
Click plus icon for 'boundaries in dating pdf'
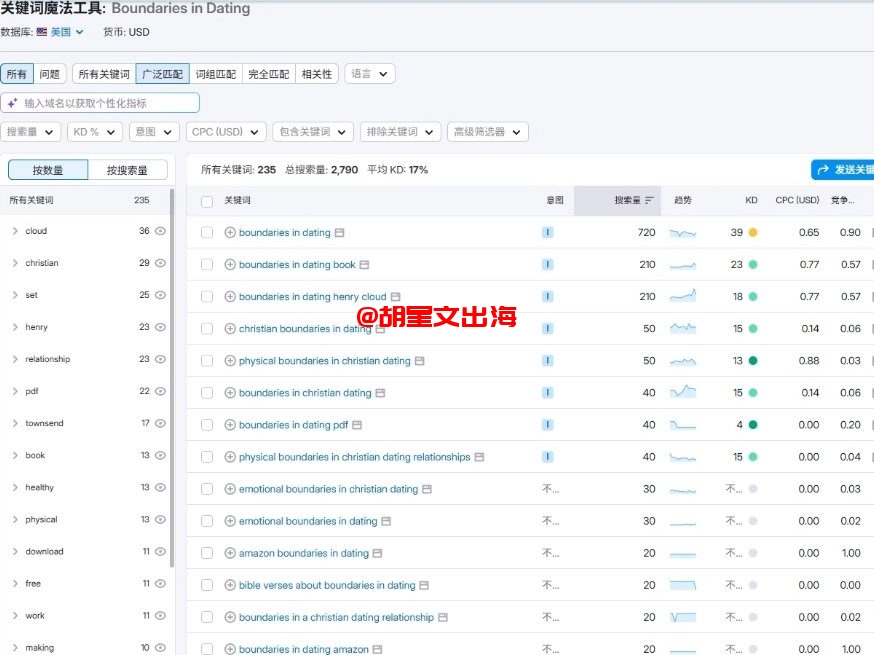pyautogui.click(x=230, y=425)
